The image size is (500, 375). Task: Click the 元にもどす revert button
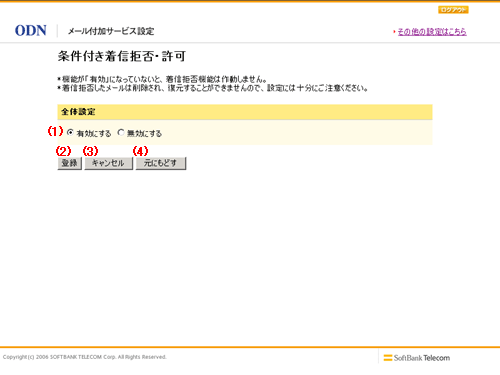coord(161,163)
